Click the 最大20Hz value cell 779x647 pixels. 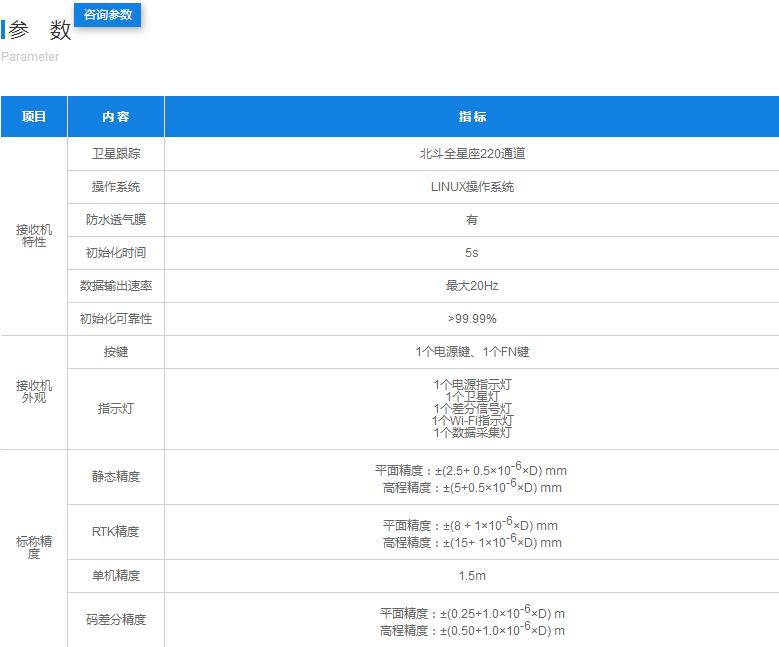click(x=472, y=286)
